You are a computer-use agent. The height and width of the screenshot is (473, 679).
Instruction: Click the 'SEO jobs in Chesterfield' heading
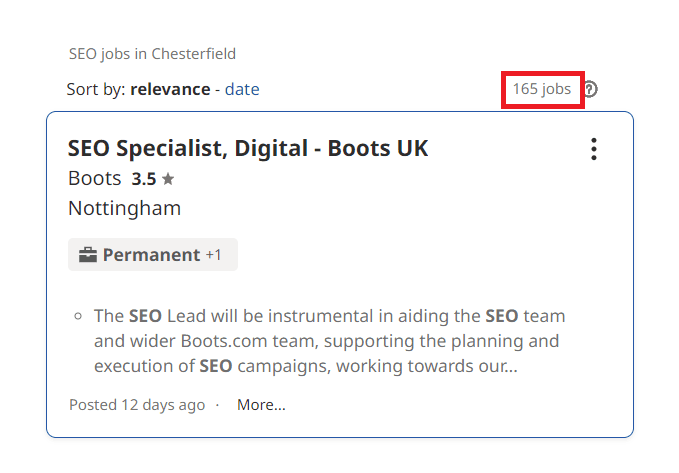(x=152, y=54)
